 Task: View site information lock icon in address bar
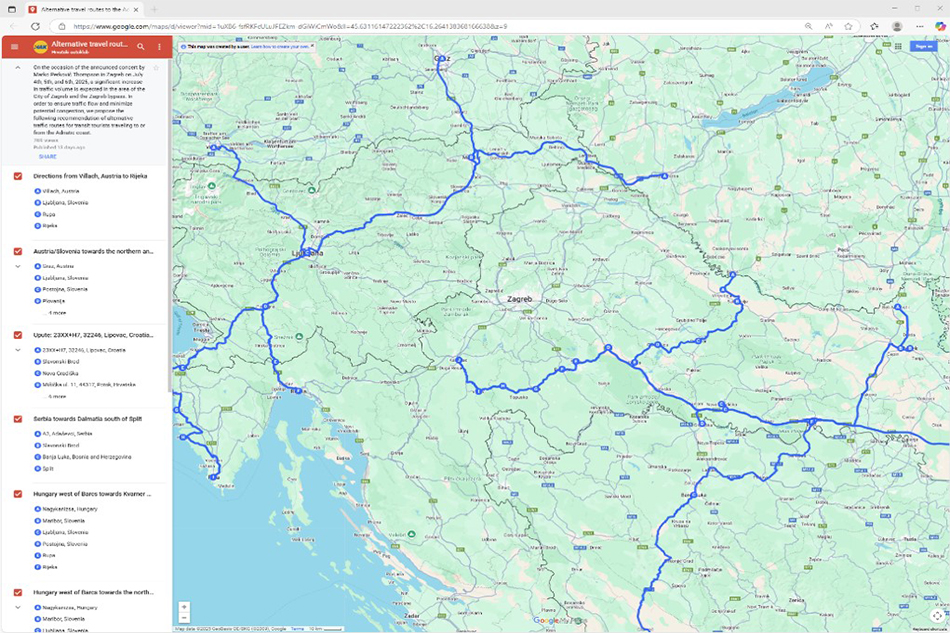[61, 26]
